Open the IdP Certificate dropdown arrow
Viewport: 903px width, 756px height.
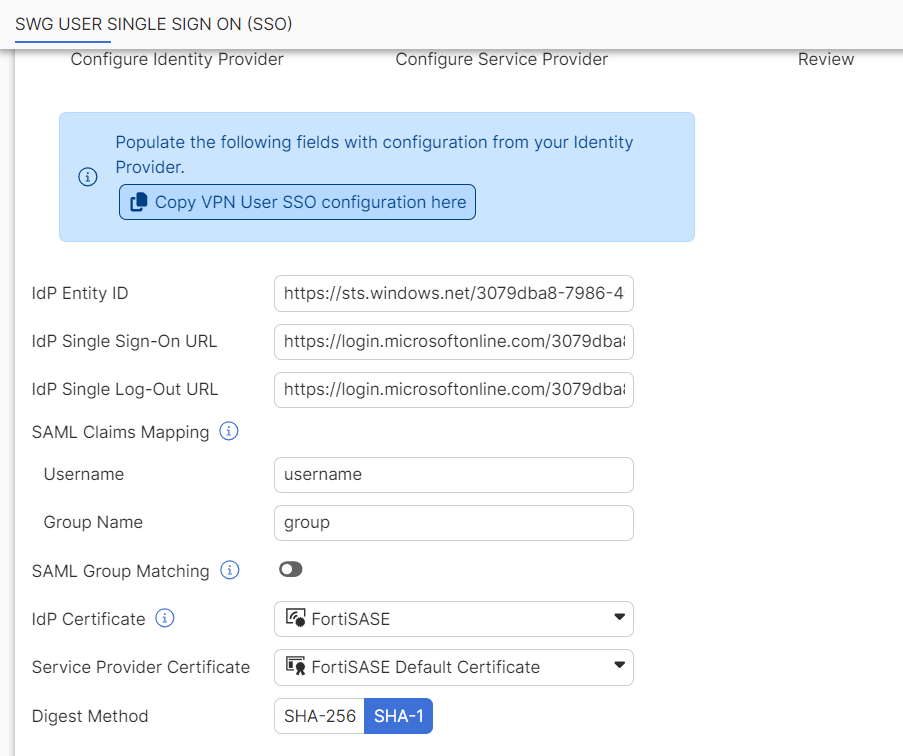coord(619,618)
